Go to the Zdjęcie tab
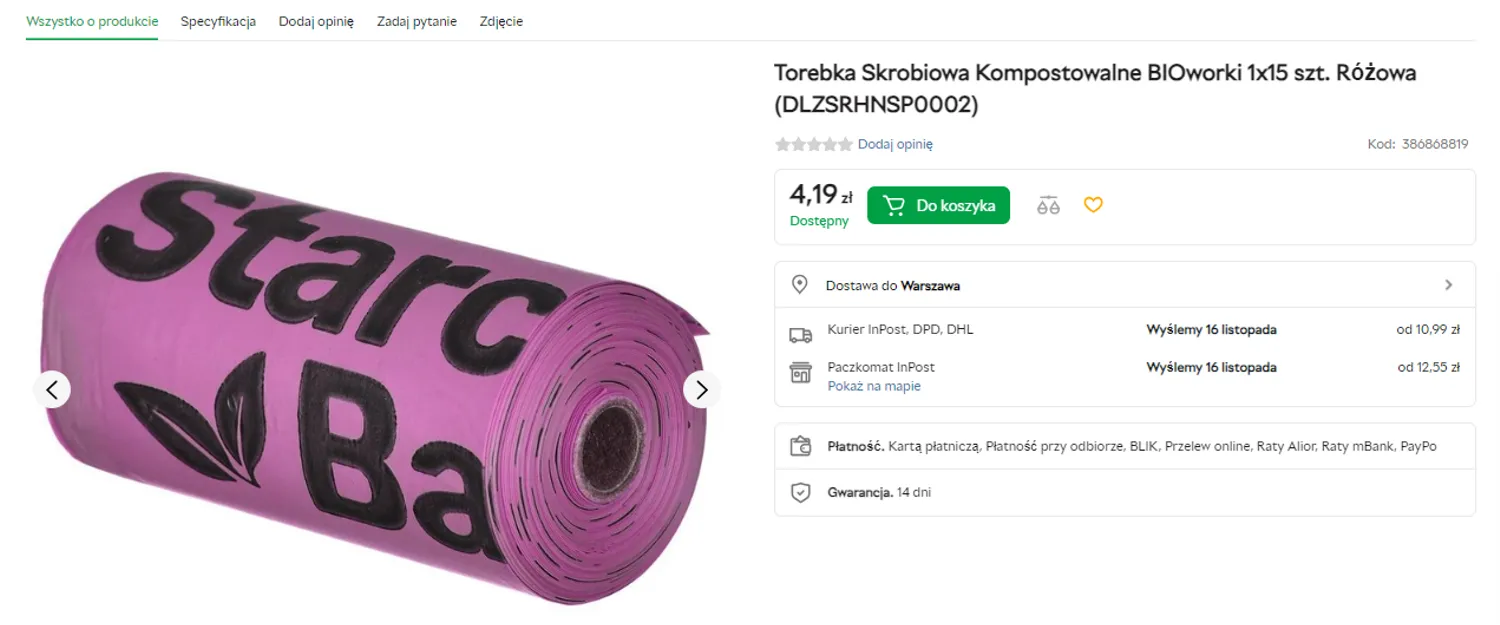Image resolution: width=1500 pixels, height=625 pixels. [501, 21]
